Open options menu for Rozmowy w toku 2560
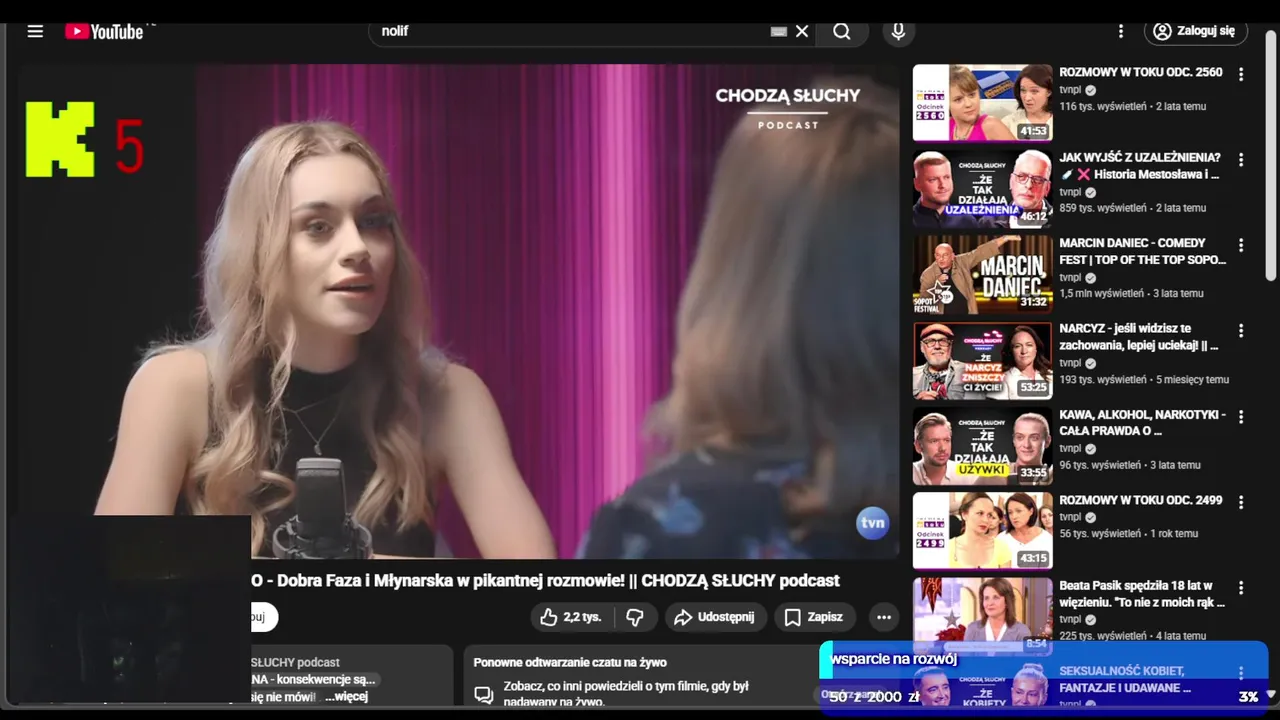 pyautogui.click(x=1241, y=74)
